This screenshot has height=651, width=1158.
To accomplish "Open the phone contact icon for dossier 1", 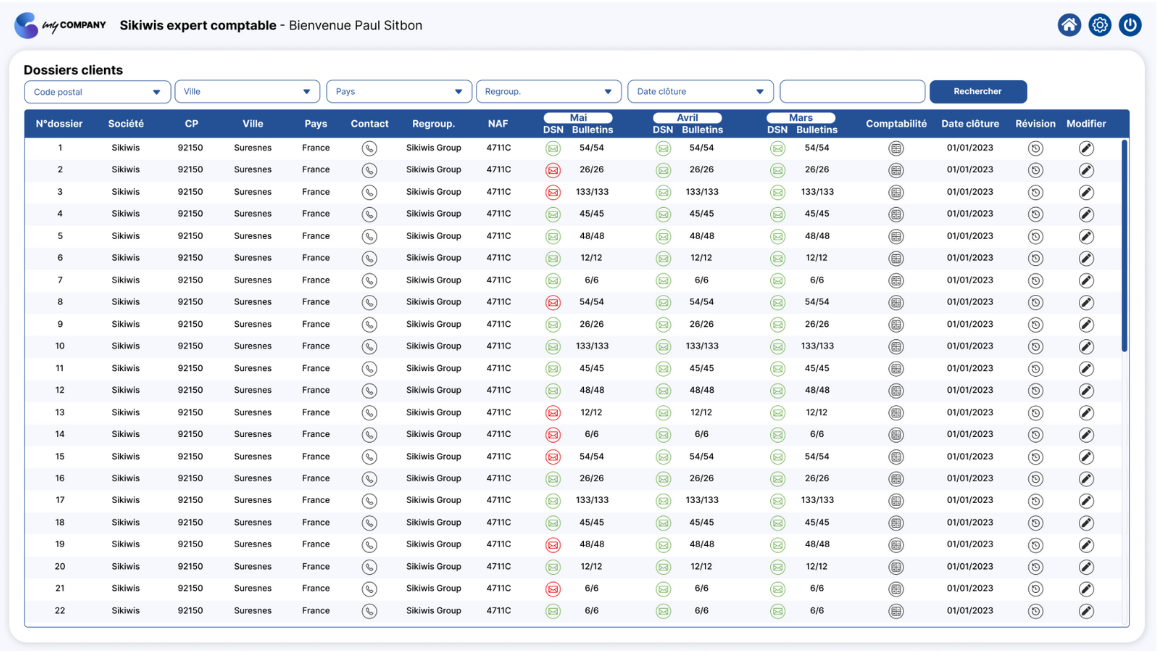I will 369,149.
